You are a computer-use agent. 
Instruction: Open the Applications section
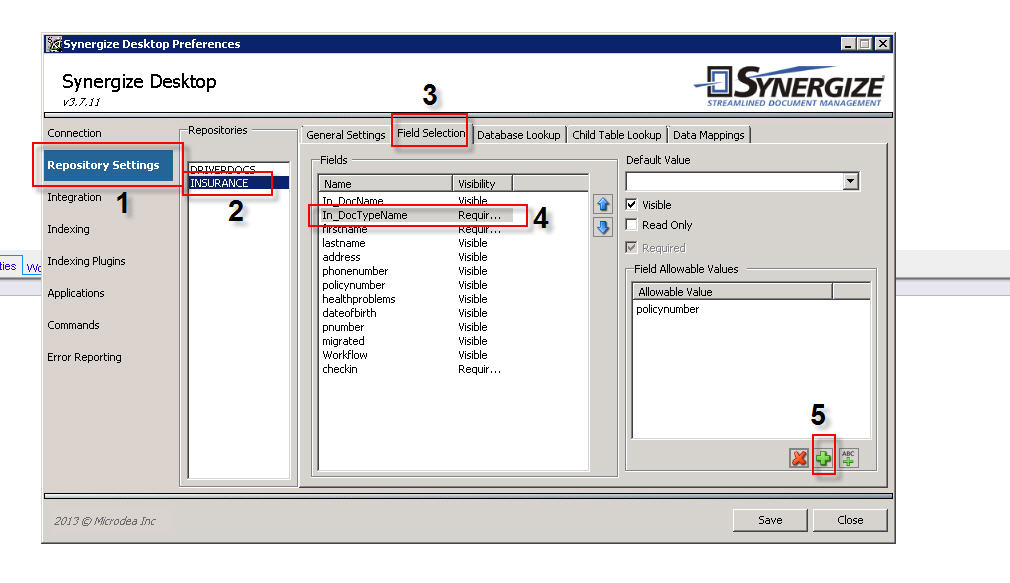75,293
